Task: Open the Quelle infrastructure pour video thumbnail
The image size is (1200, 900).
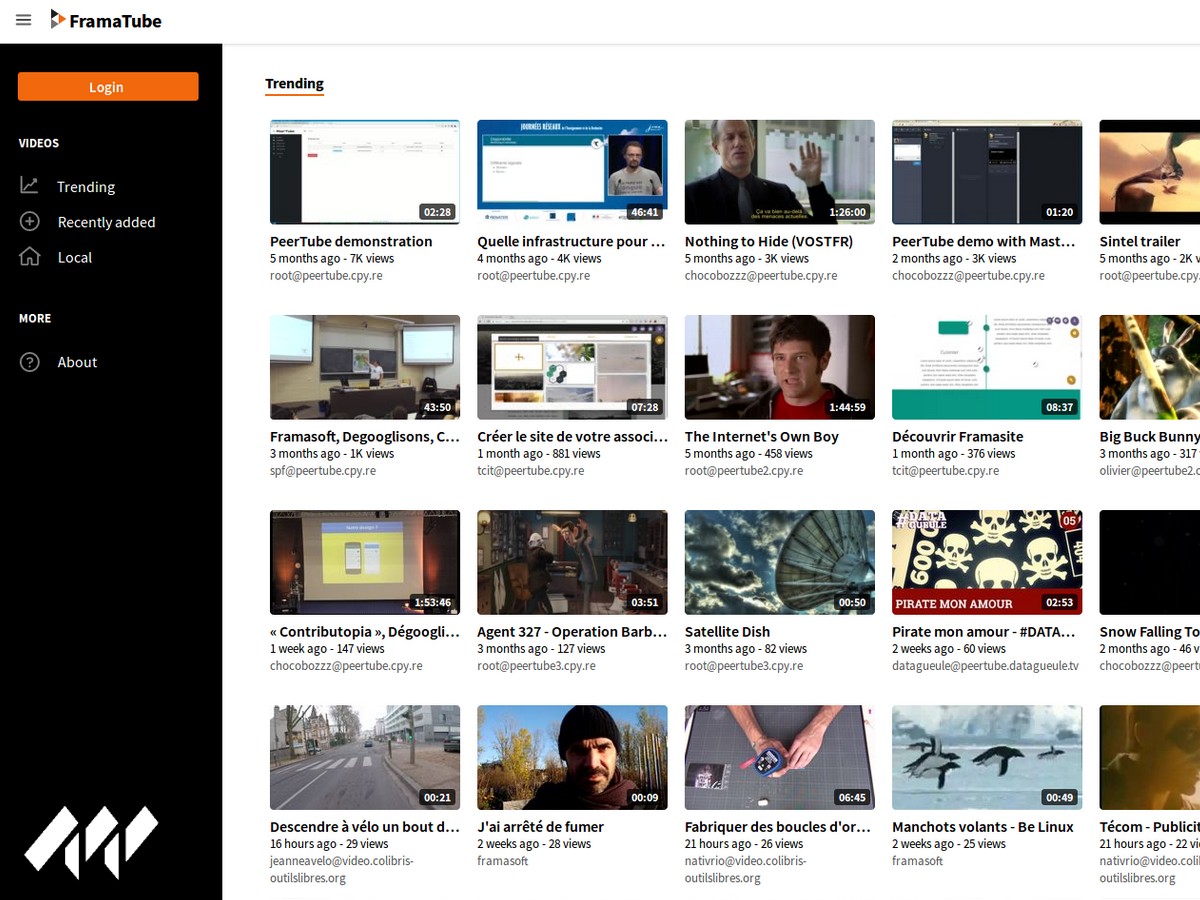Action: point(572,172)
